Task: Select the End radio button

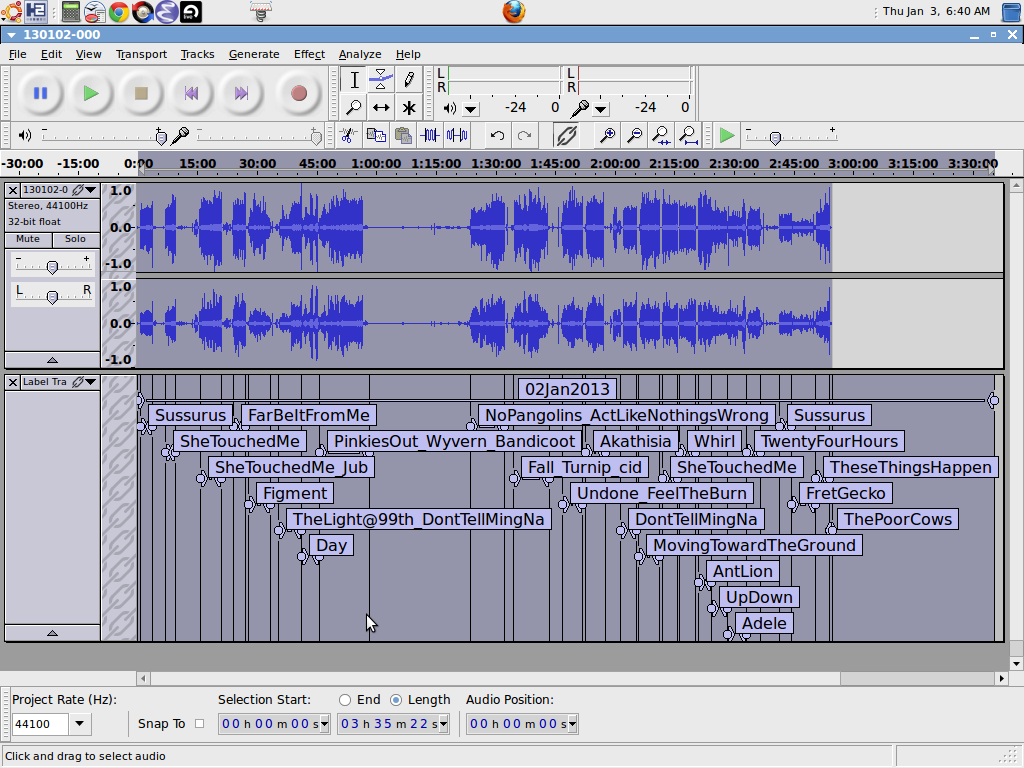Action: tap(345, 700)
